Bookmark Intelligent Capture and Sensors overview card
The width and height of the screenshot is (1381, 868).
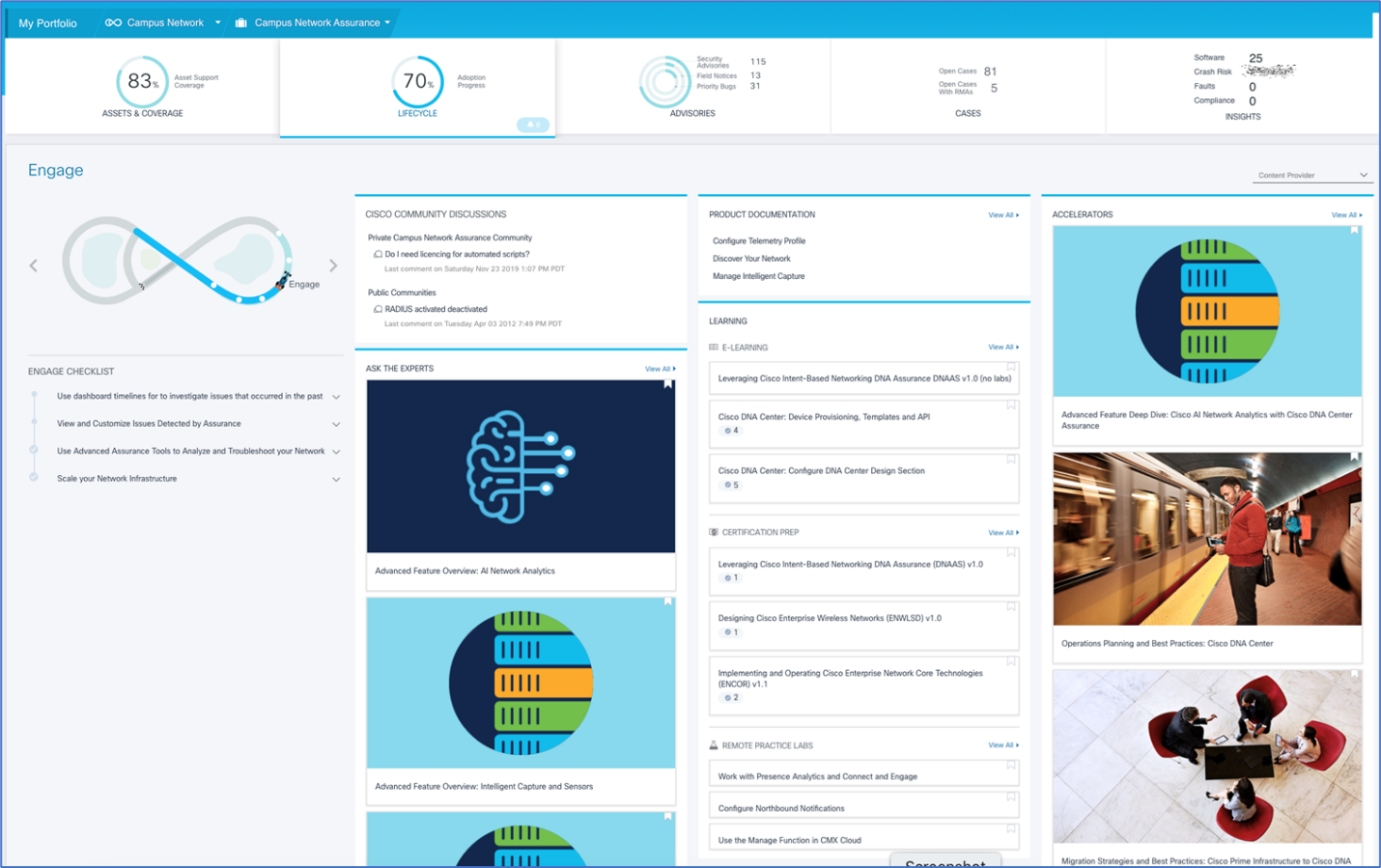(667, 602)
